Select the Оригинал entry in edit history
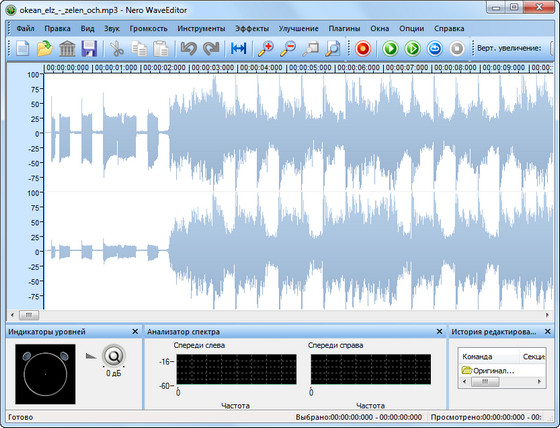 pyautogui.click(x=488, y=370)
